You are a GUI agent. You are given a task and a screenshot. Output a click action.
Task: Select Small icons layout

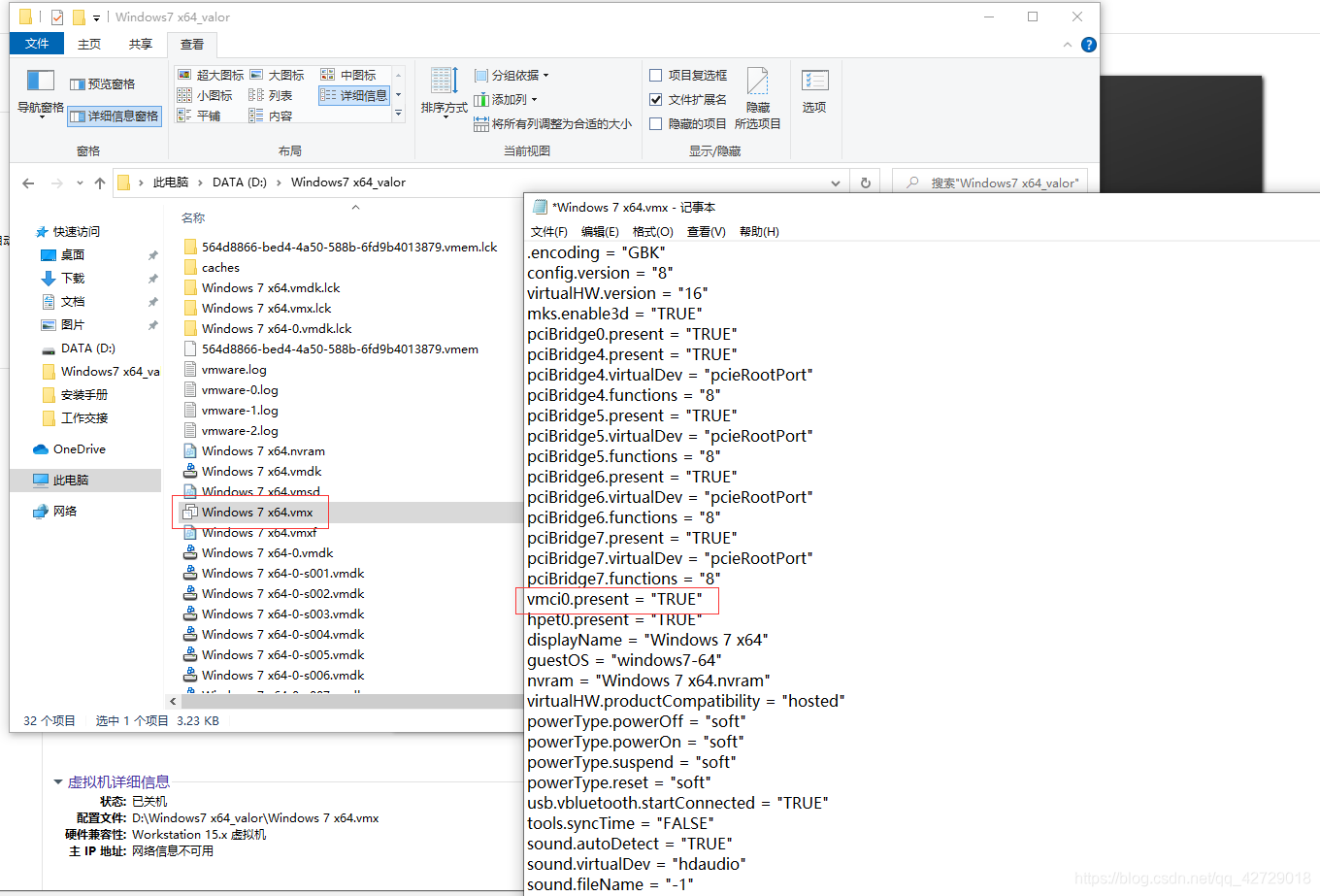[x=205, y=95]
